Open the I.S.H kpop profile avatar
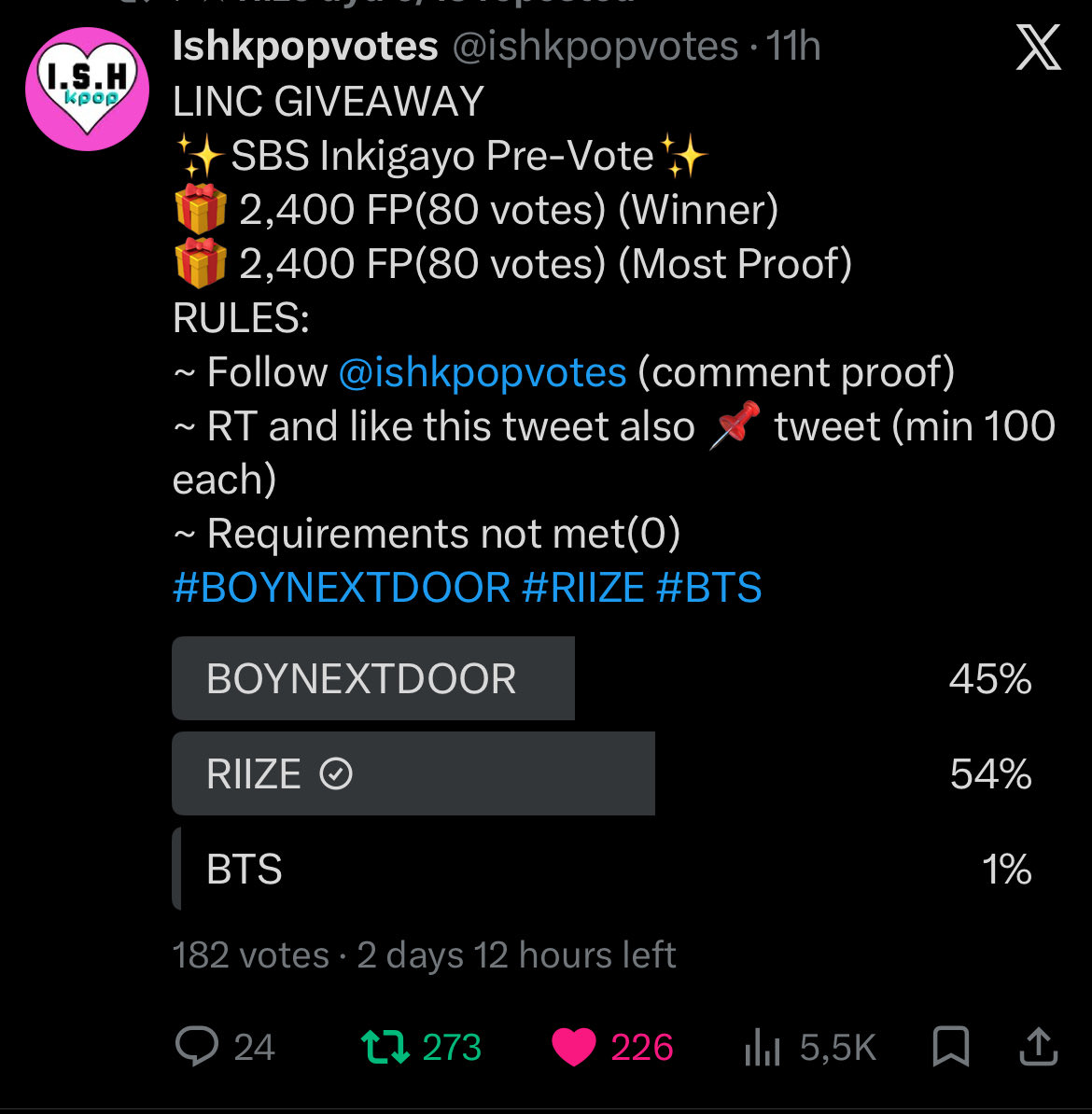The image size is (1092, 1114). pos(87,89)
